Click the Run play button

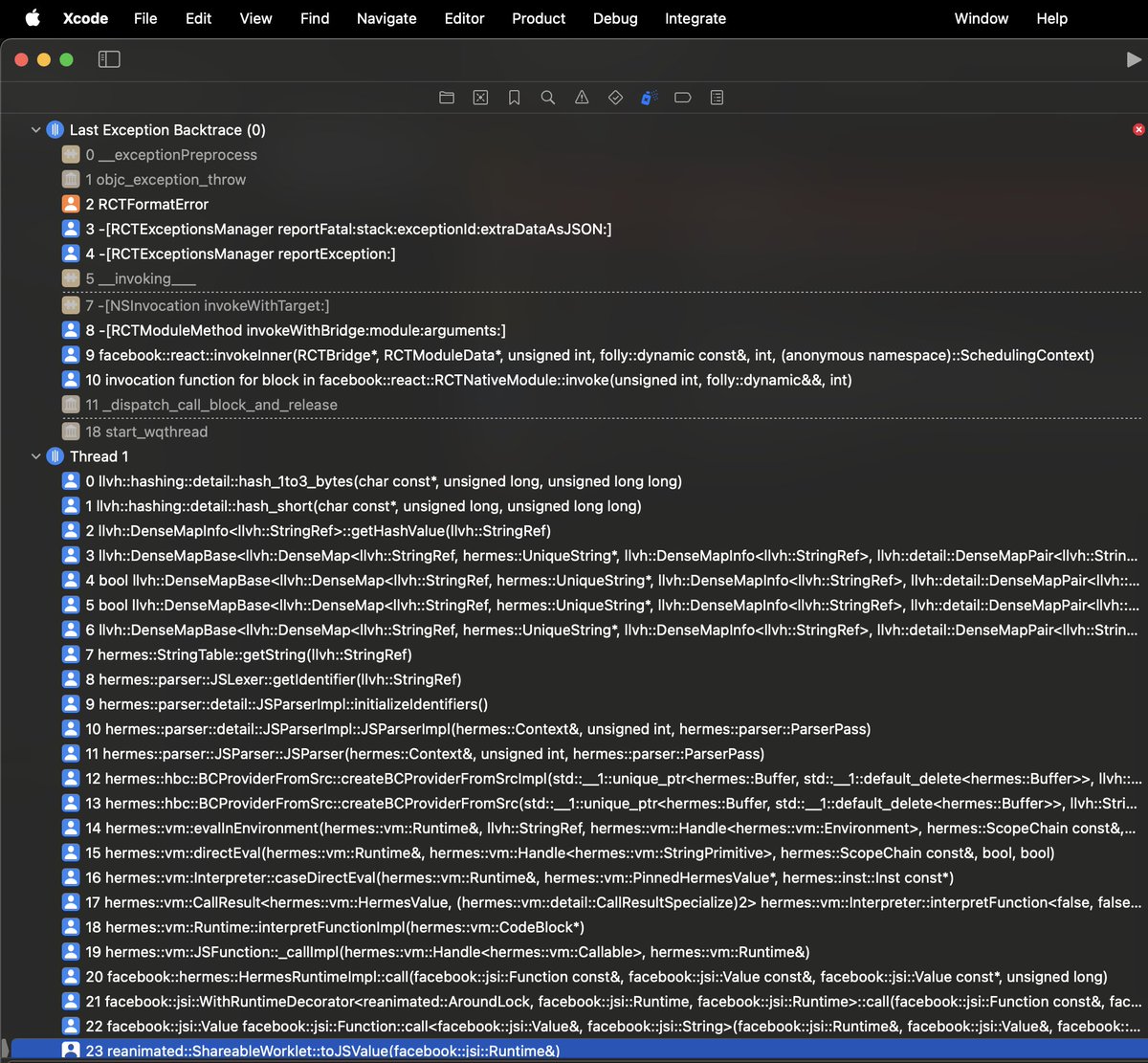pos(1135,59)
